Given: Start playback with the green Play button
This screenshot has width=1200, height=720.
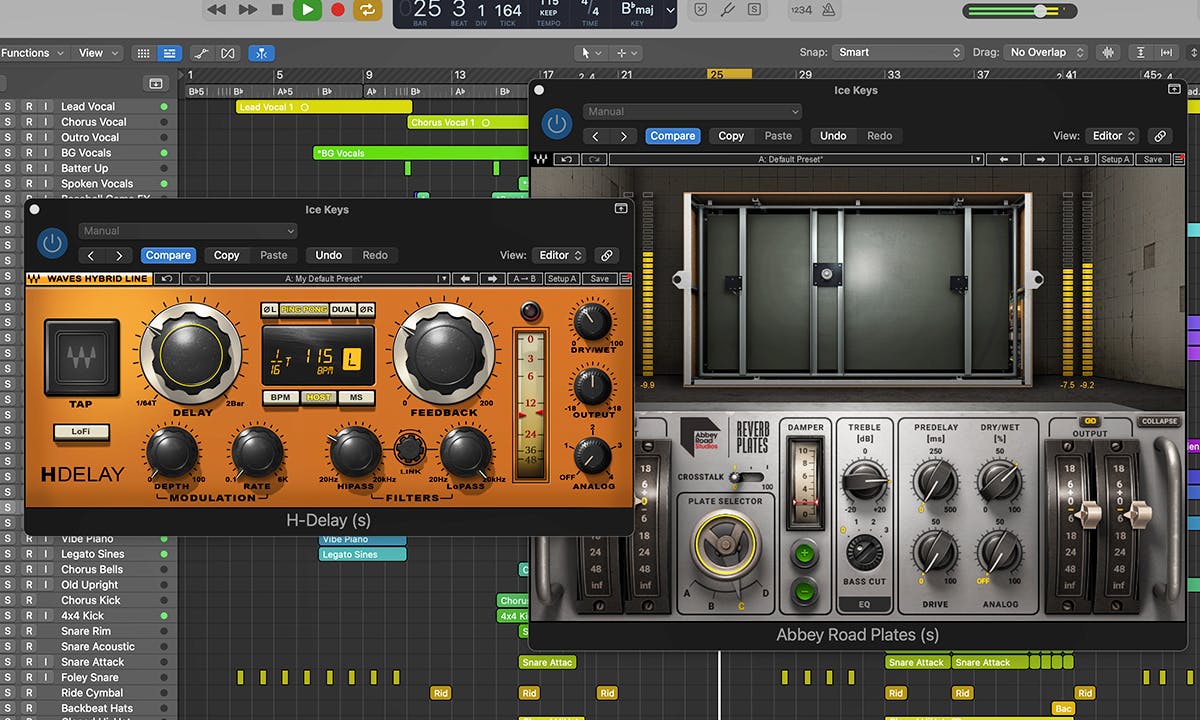Looking at the screenshot, I should point(307,10).
